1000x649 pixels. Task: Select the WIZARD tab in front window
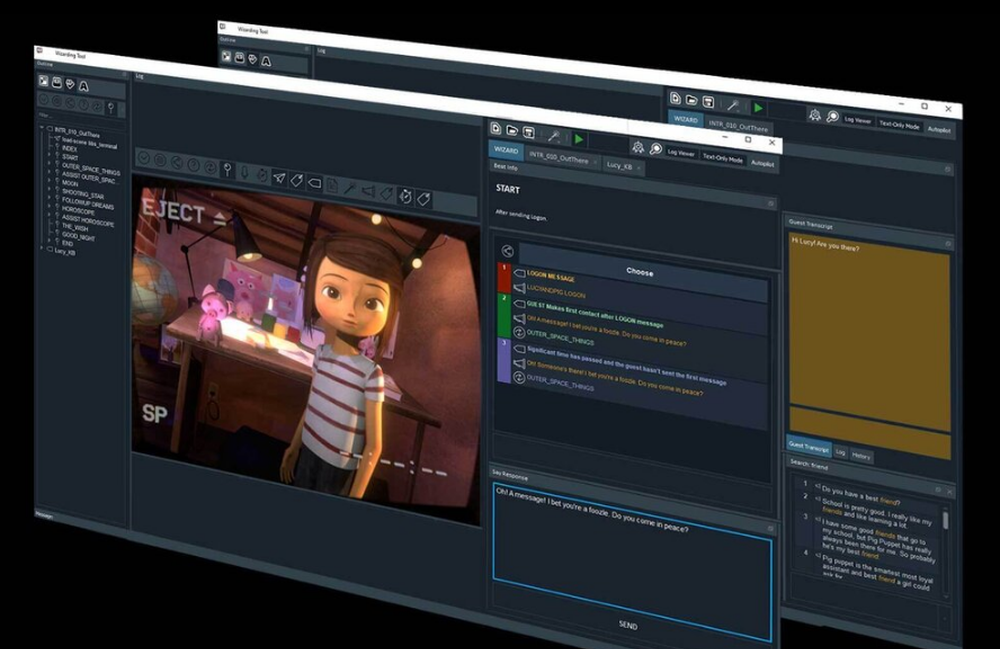tap(506, 150)
